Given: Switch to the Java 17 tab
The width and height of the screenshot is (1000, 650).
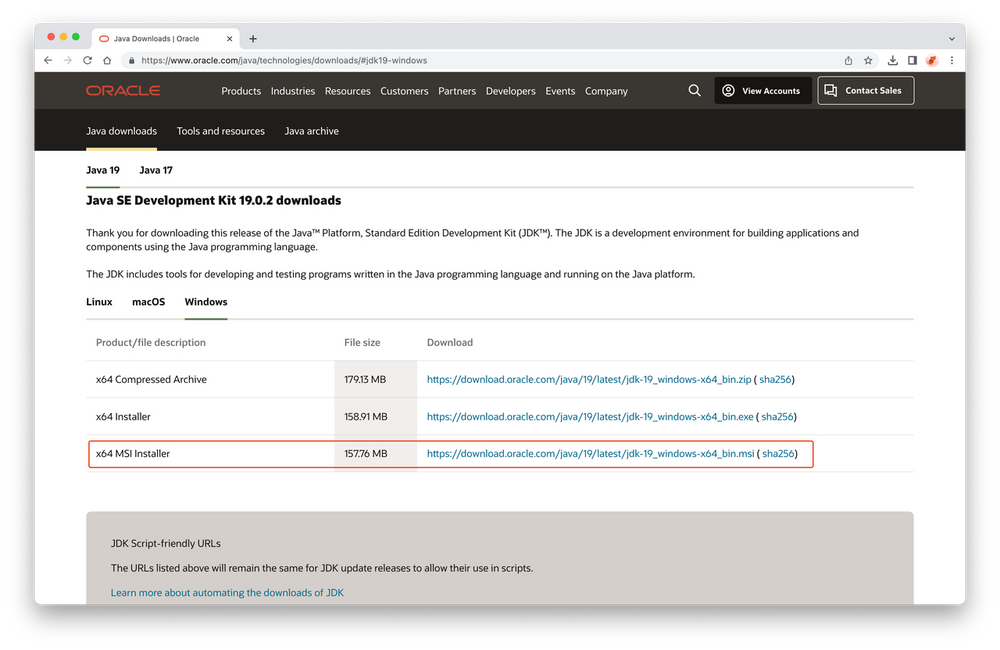Looking at the screenshot, I should pyautogui.click(x=156, y=170).
